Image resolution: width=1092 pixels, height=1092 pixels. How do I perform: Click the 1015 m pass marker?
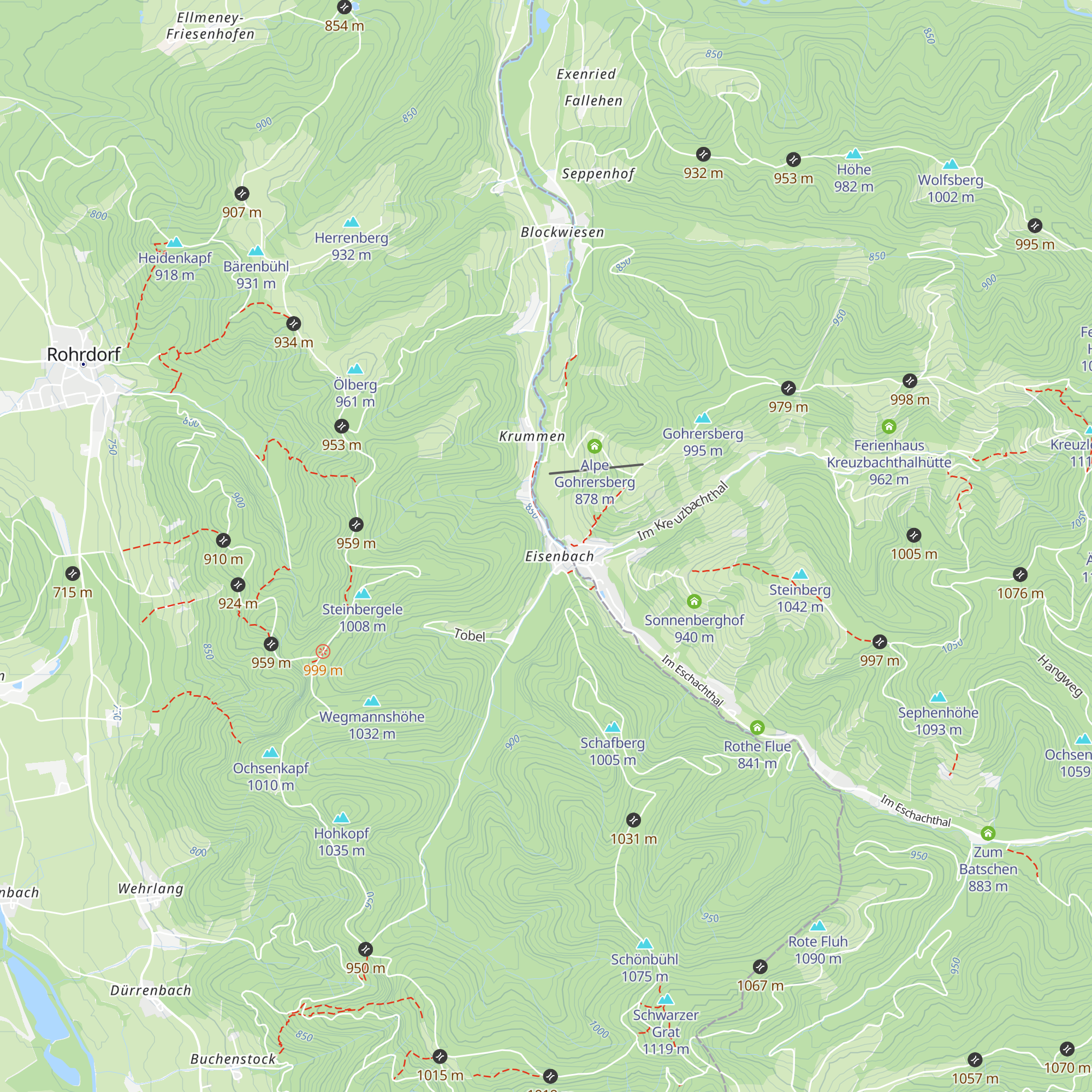pos(440,1057)
